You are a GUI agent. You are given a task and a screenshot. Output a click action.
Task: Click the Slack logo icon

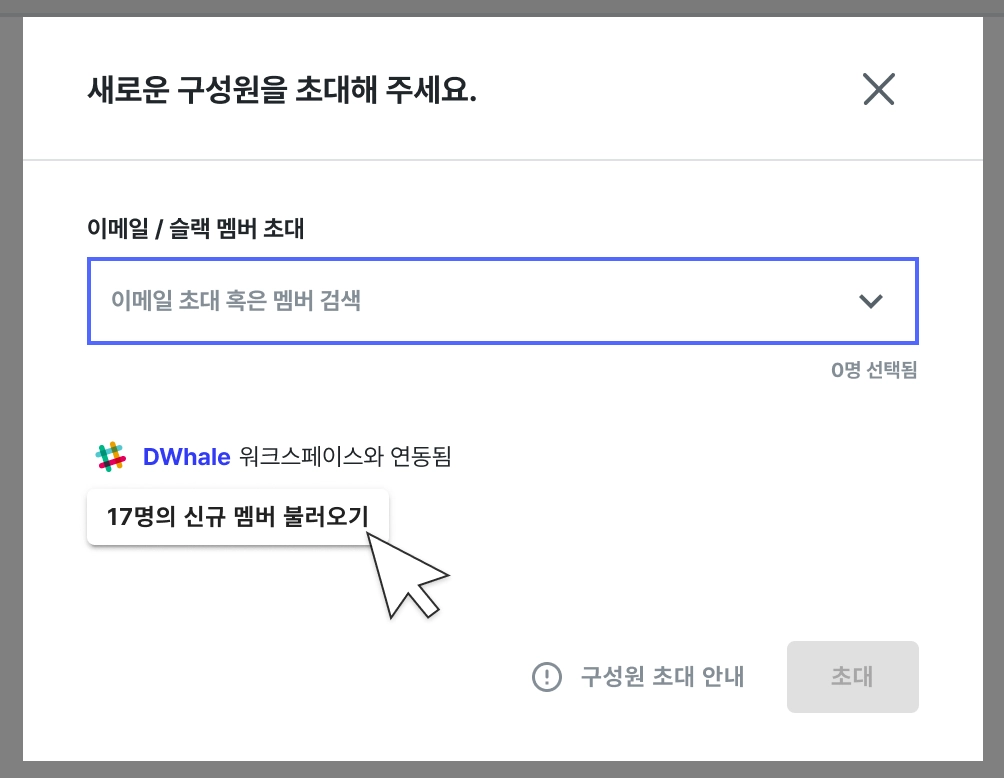tap(111, 457)
